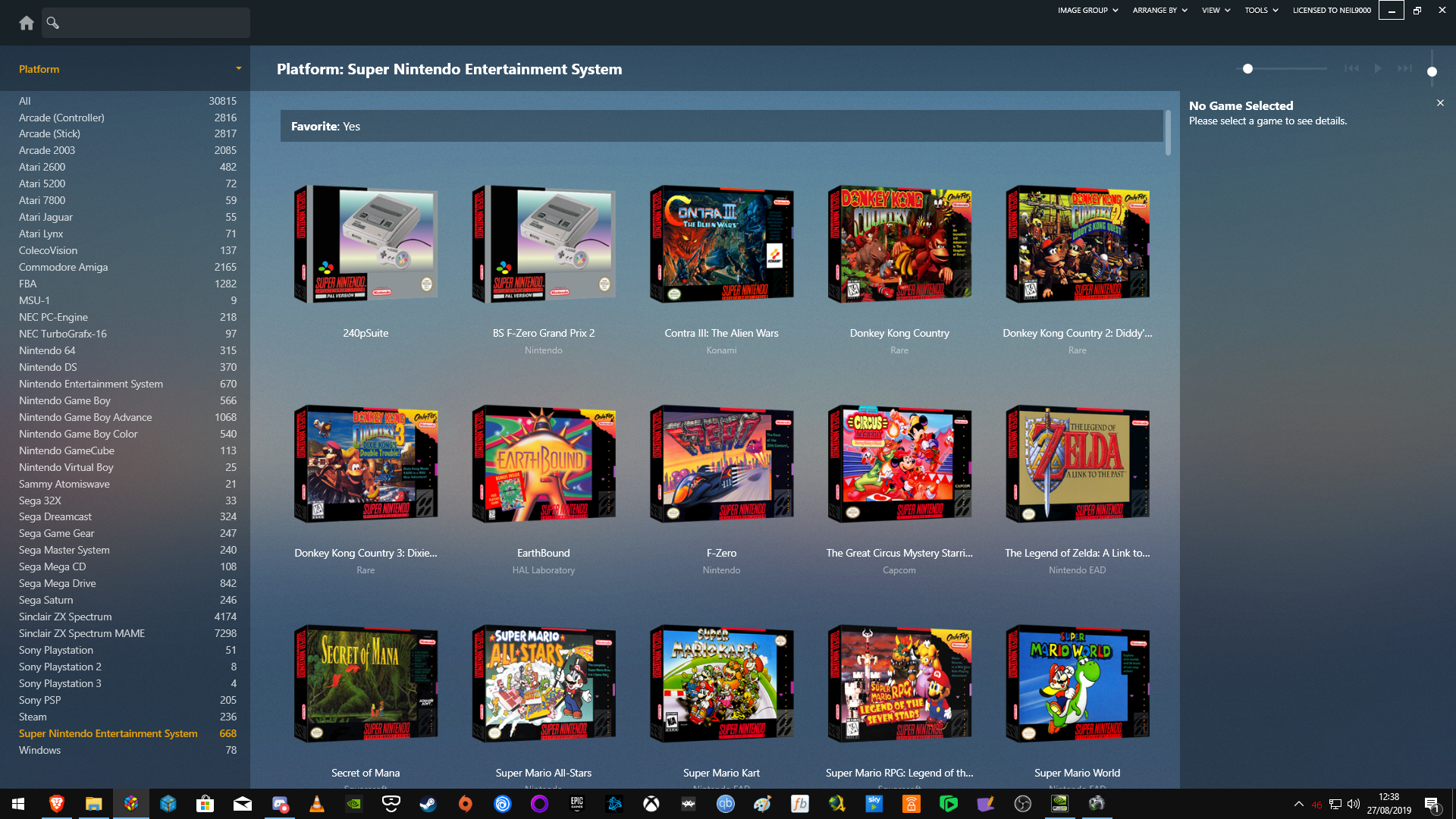Image resolution: width=1456 pixels, height=819 pixels.
Task: Select Donkey Kong Country 3 box art
Action: coord(366,464)
